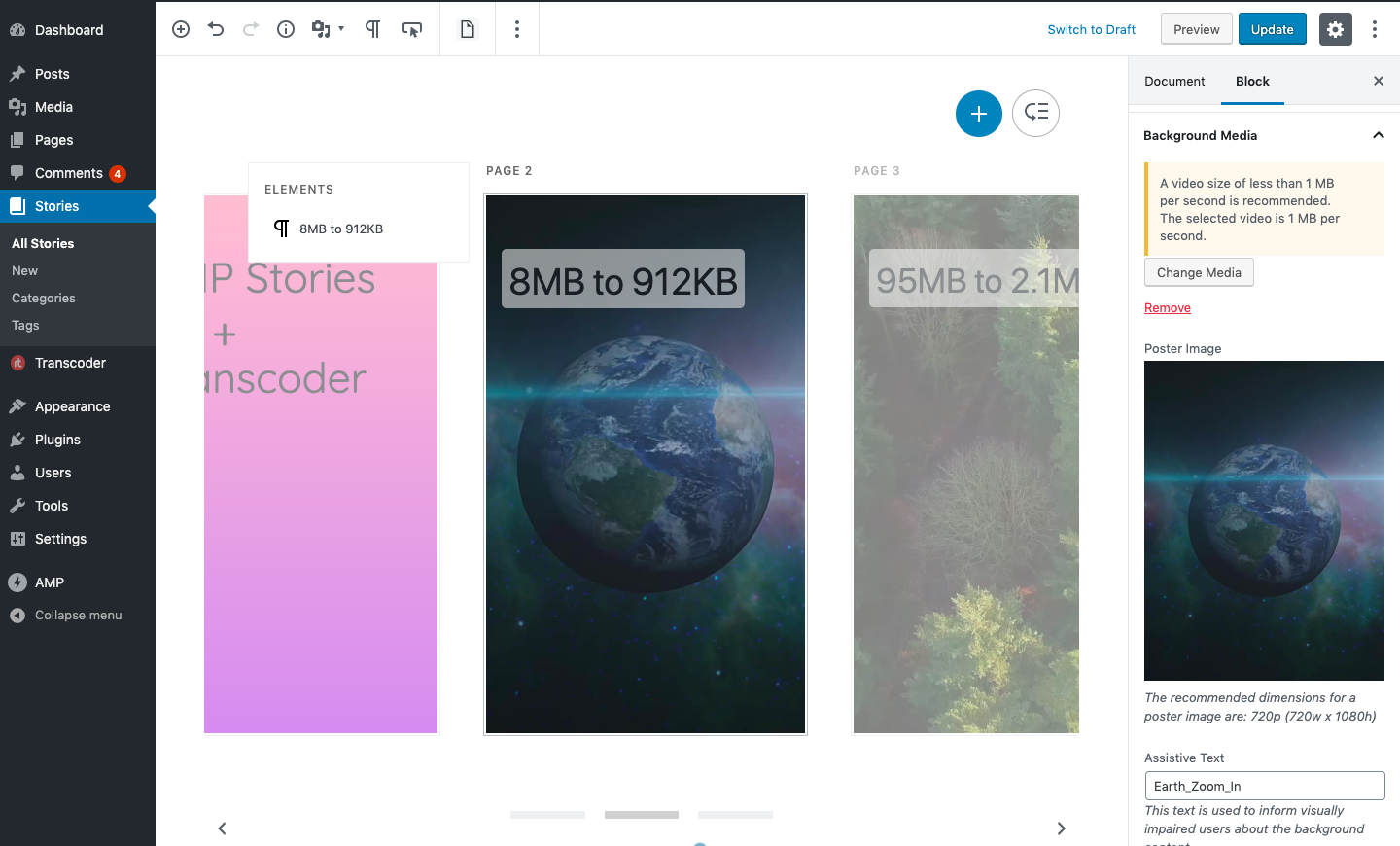Go to the WordPress Dashboard
This screenshot has height=846, width=1400.
[x=78, y=30]
